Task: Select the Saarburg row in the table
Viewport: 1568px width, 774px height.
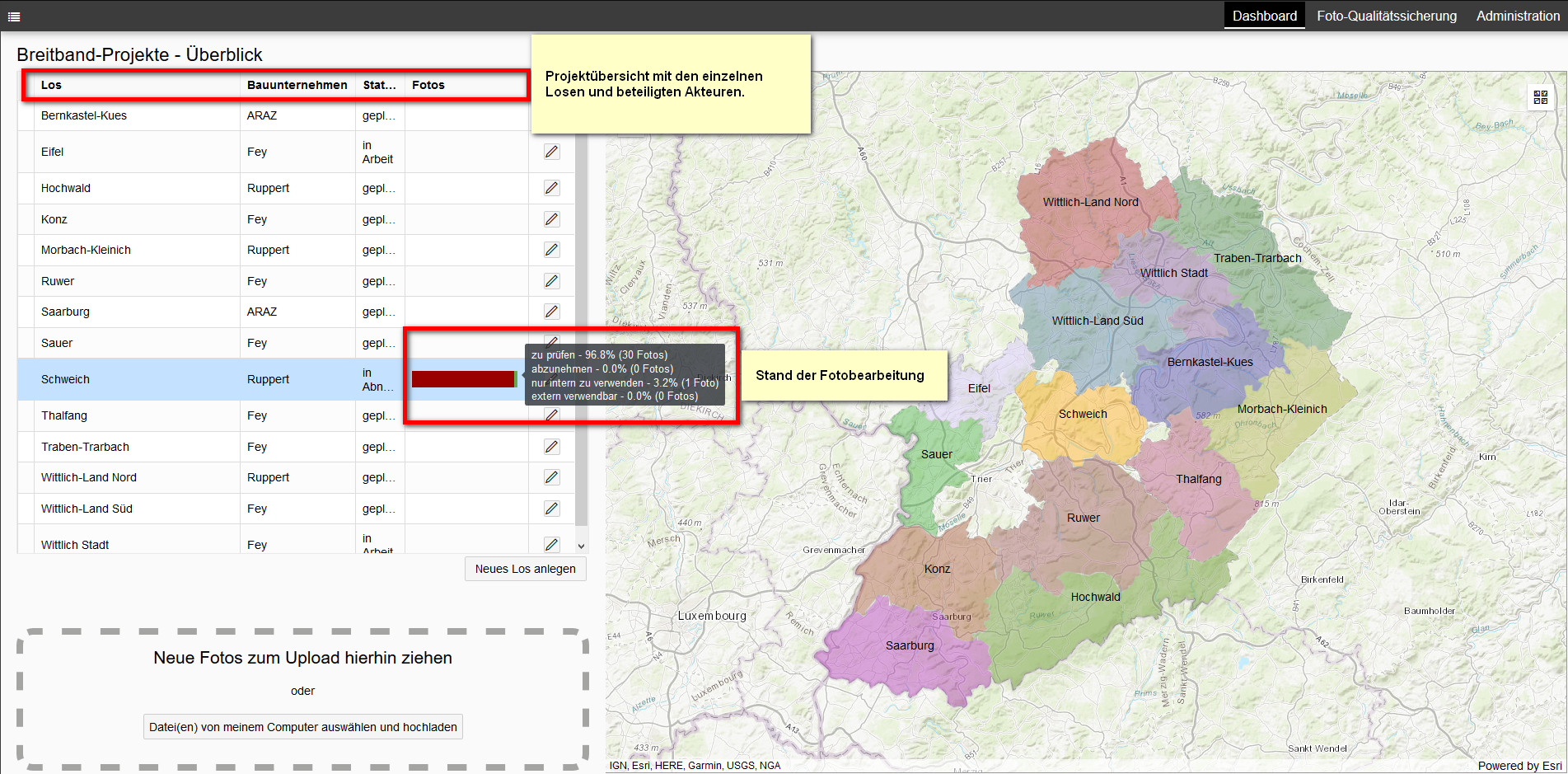Action: point(297,312)
